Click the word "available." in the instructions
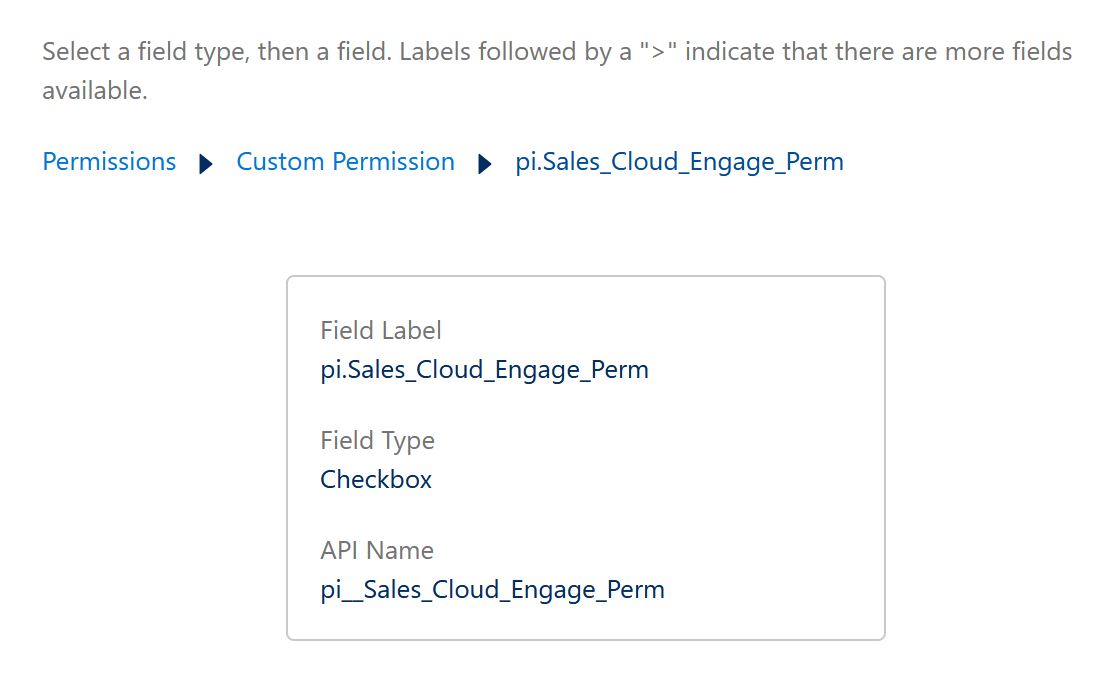1116x696 pixels. 94,91
